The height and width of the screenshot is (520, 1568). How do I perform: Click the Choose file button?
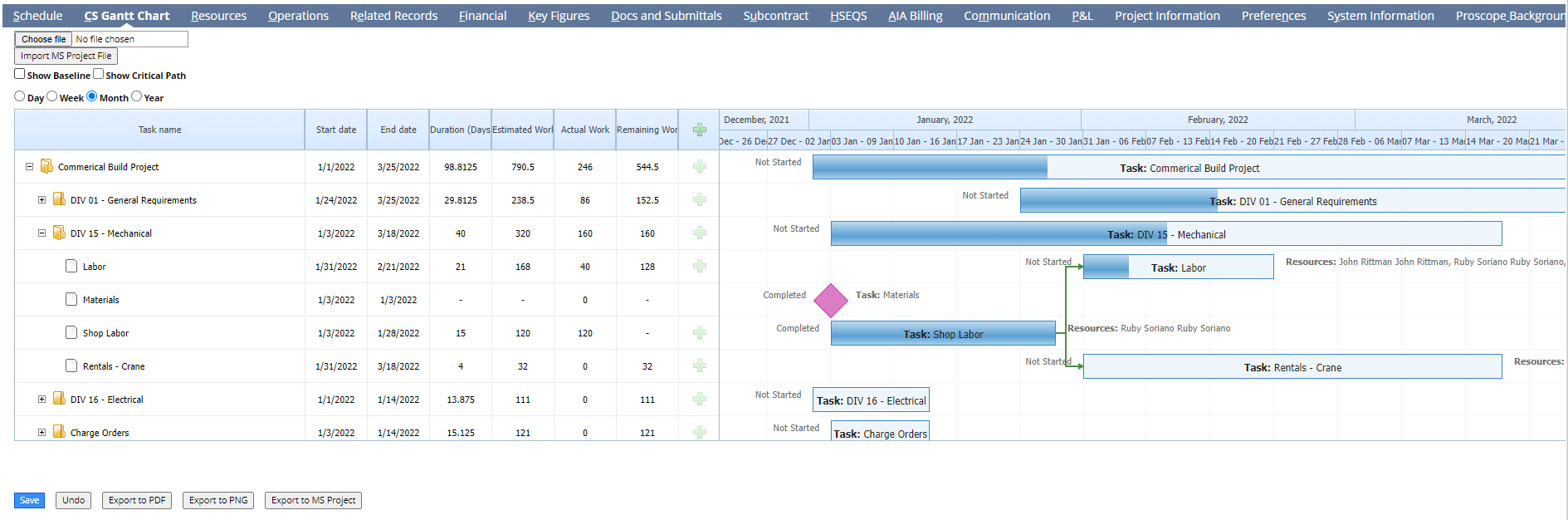[44, 39]
